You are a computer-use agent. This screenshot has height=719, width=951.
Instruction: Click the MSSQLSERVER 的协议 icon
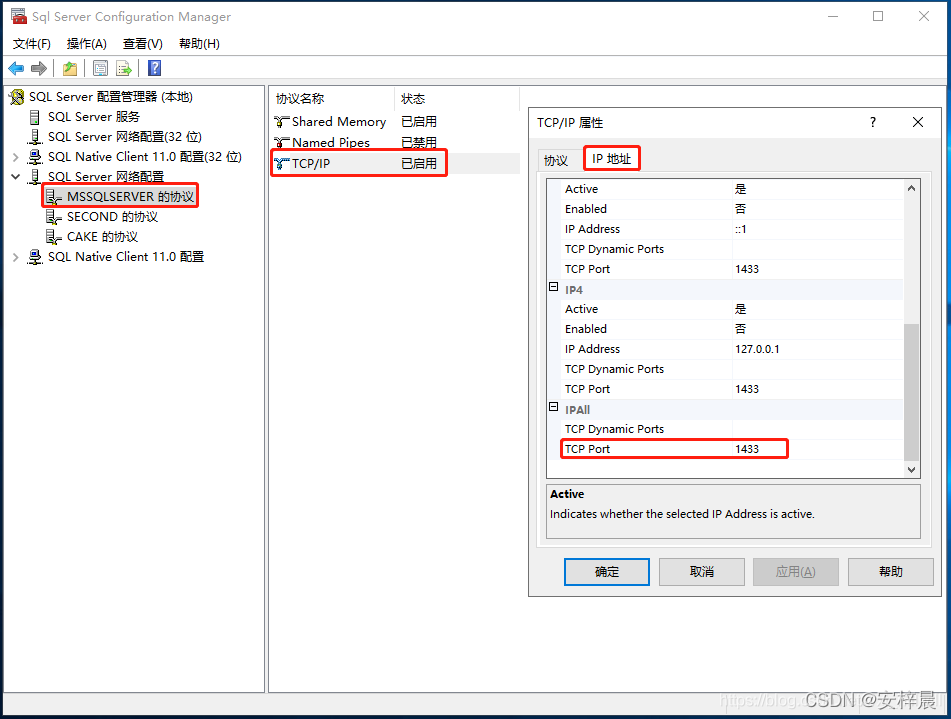pos(54,197)
